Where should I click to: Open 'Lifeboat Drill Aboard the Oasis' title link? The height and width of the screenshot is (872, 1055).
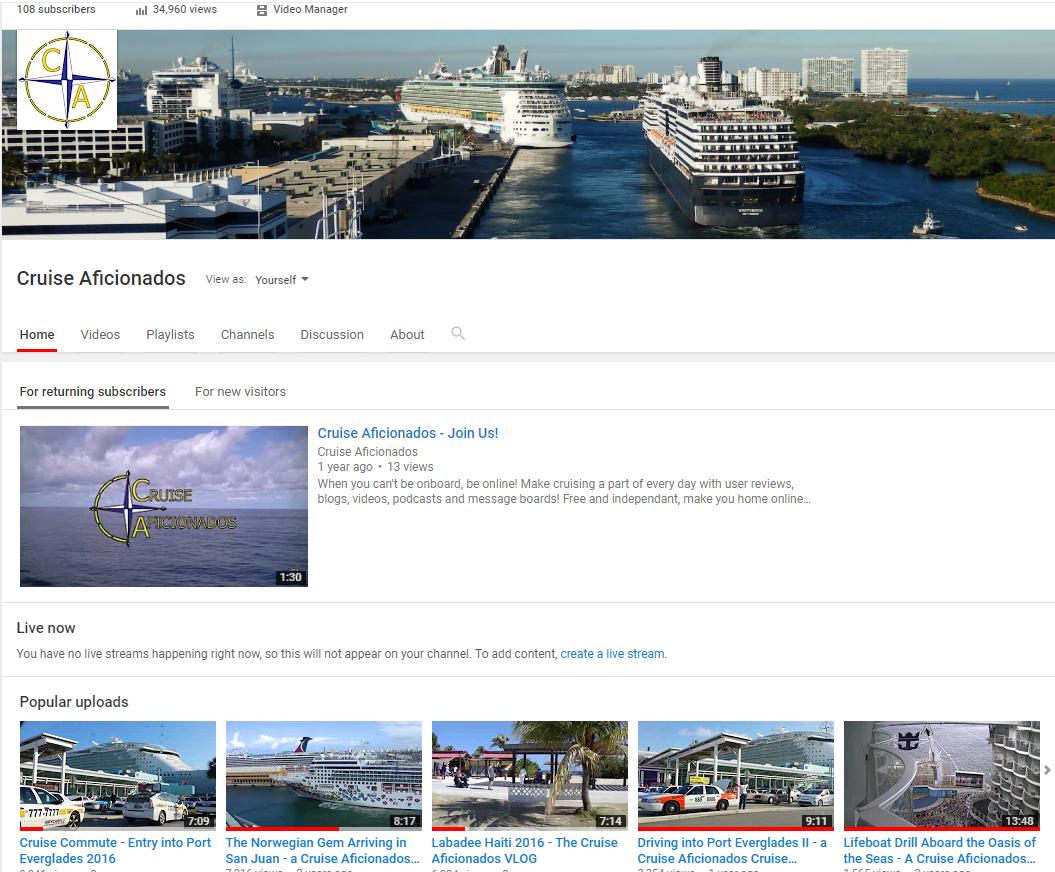coord(939,850)
